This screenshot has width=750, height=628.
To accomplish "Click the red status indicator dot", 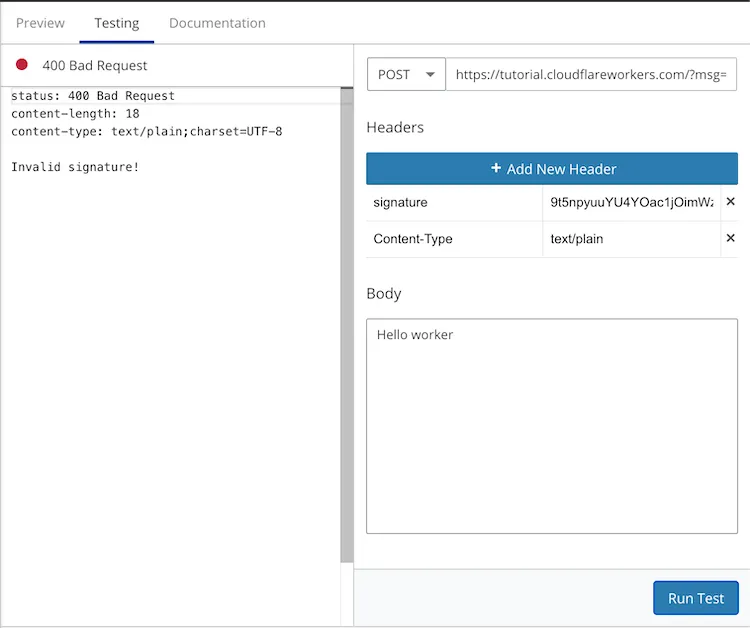I will pyautogui.click(x=22, y=65).
